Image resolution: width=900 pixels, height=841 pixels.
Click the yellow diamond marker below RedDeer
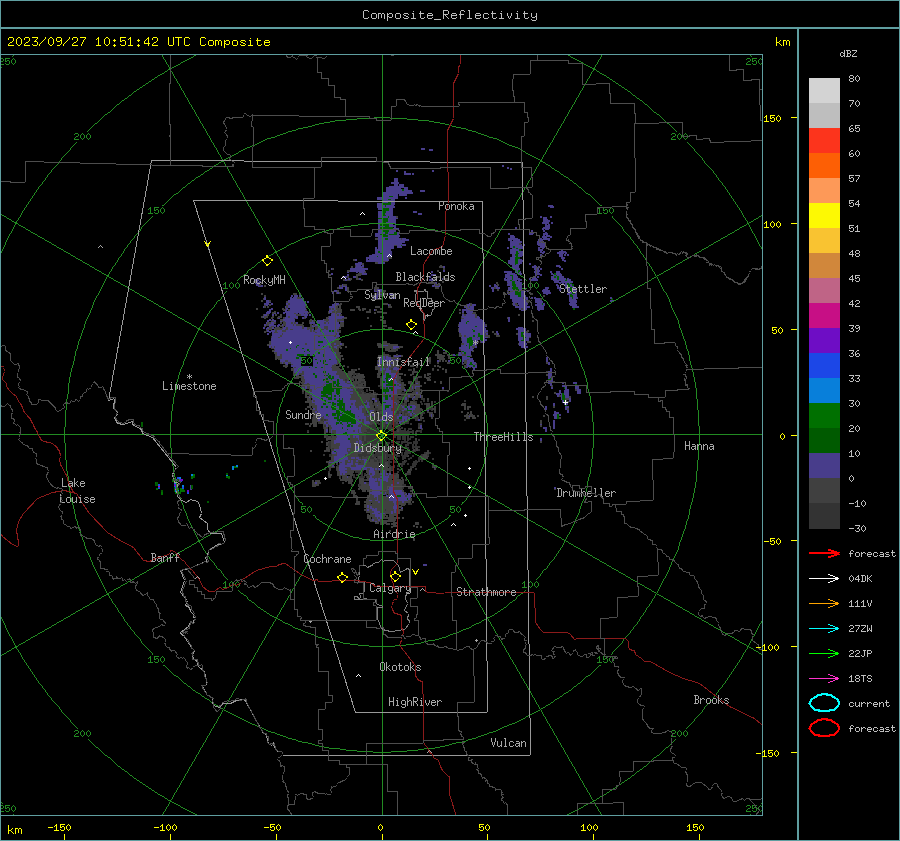pyautogui.click(x=411, y=325)
